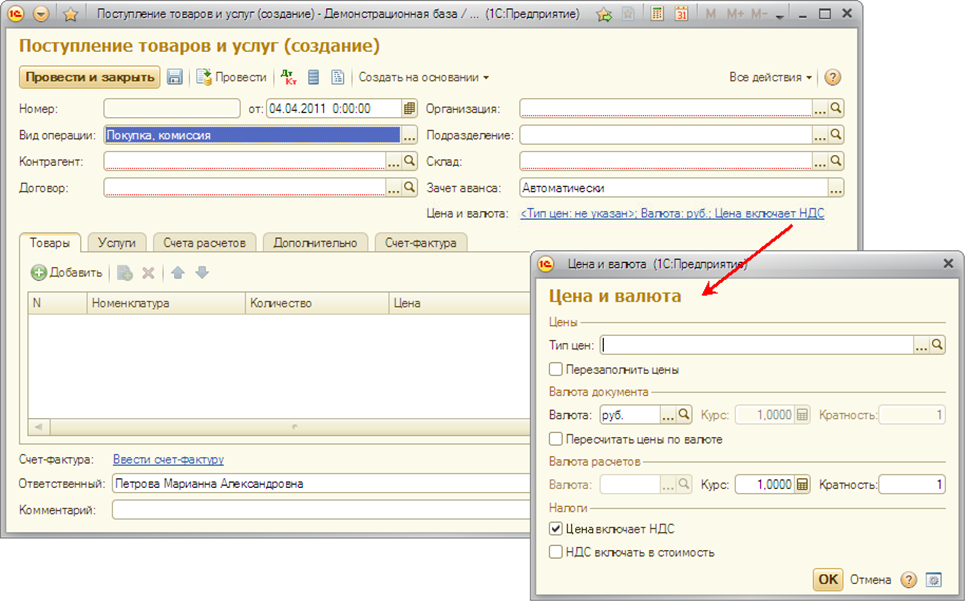Image resolution: width=965 pixels, height=601 pixels.
Task: Click magnifier icon beside Организация field
Action: [837, 109]
